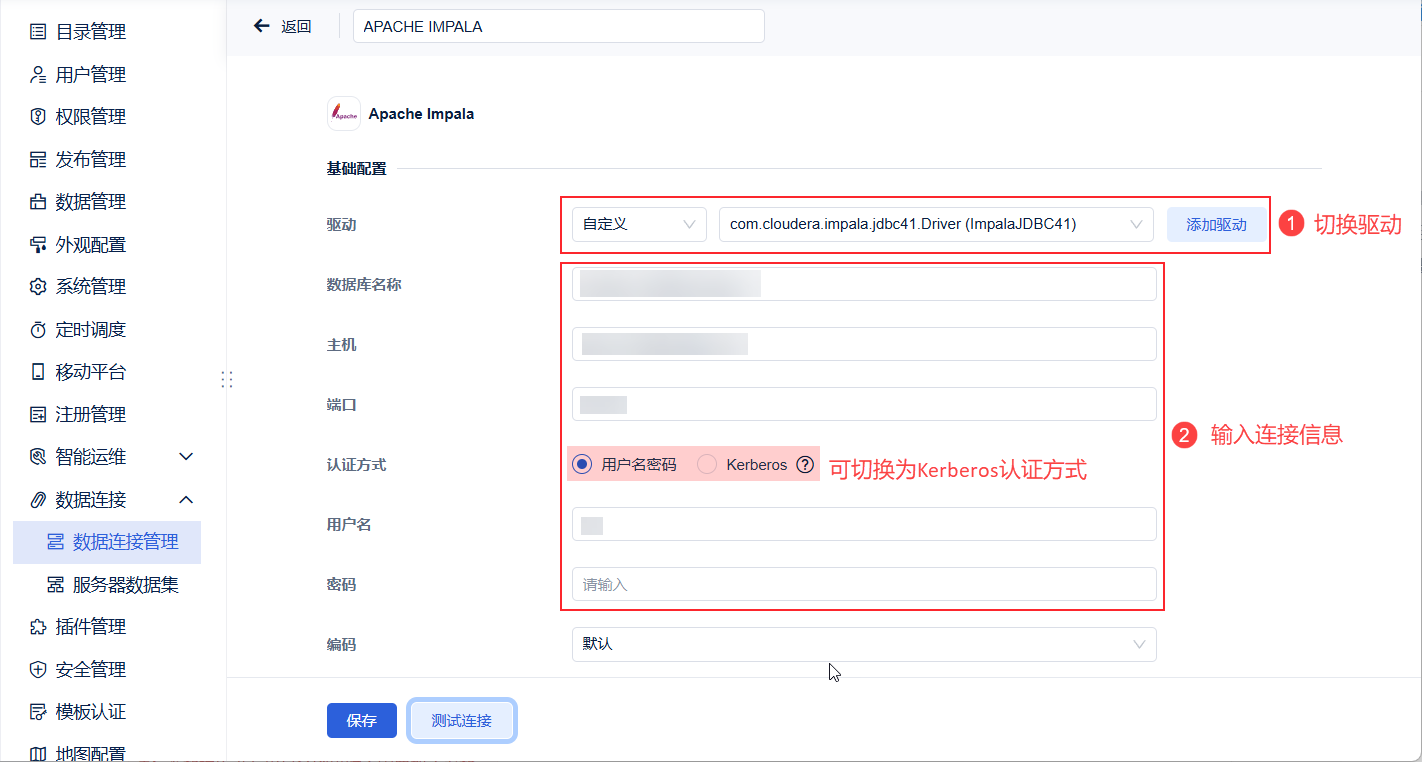Viewport: 1422px width, 762px height.
Task: Click the 模板认证 sidebar icon
Action: tap(38, 712)
